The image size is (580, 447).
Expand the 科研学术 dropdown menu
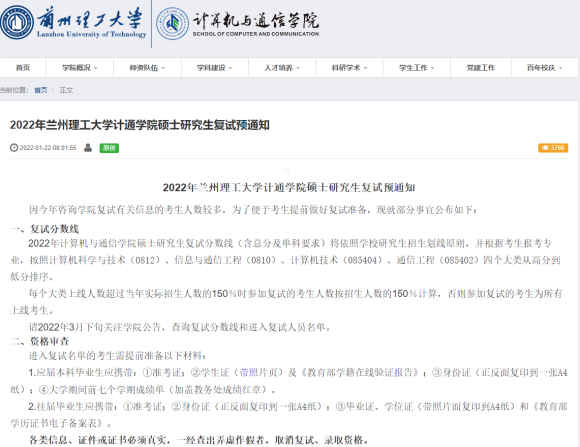[349, 68]
